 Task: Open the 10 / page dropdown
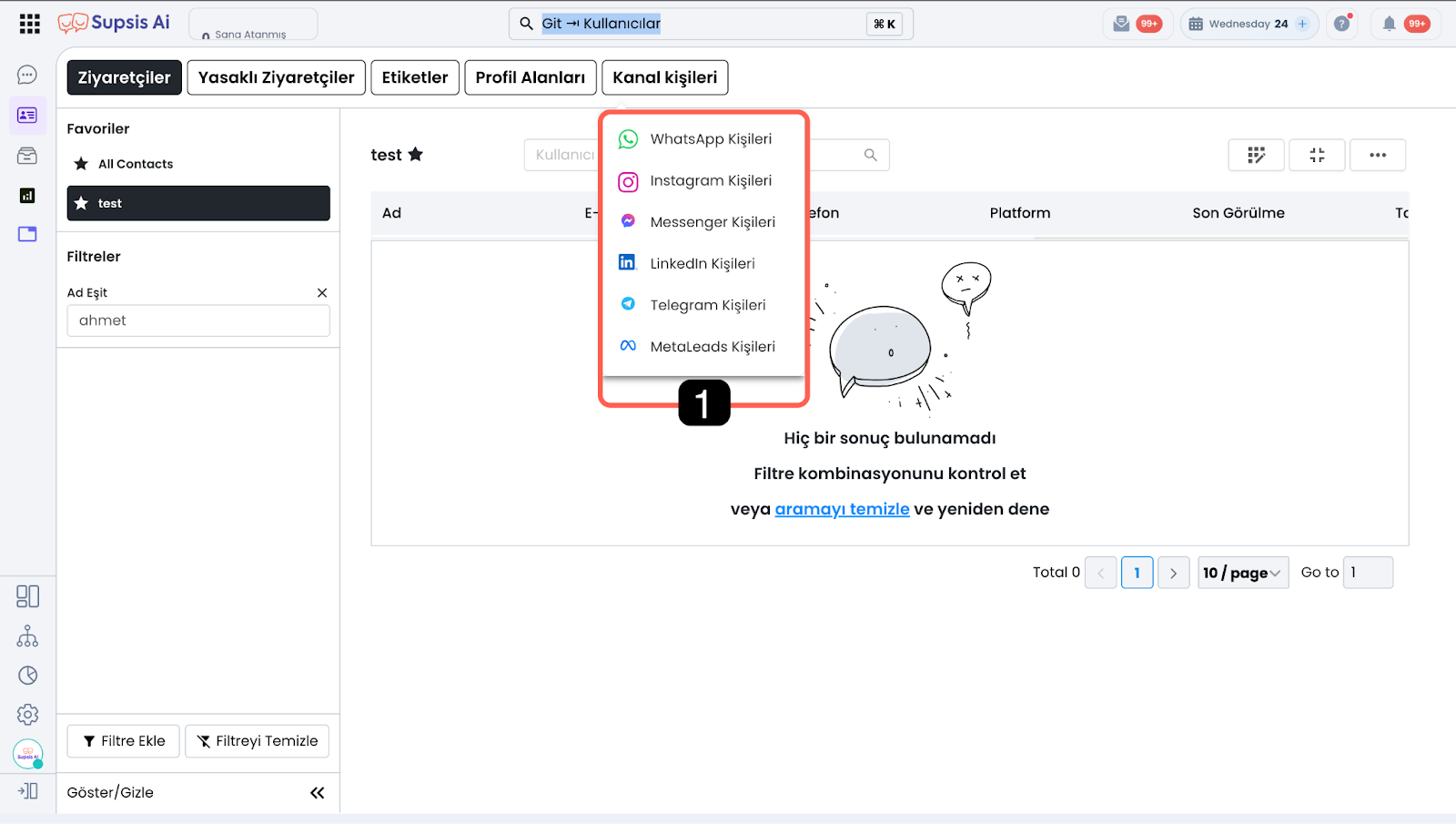coord(1242,573)
